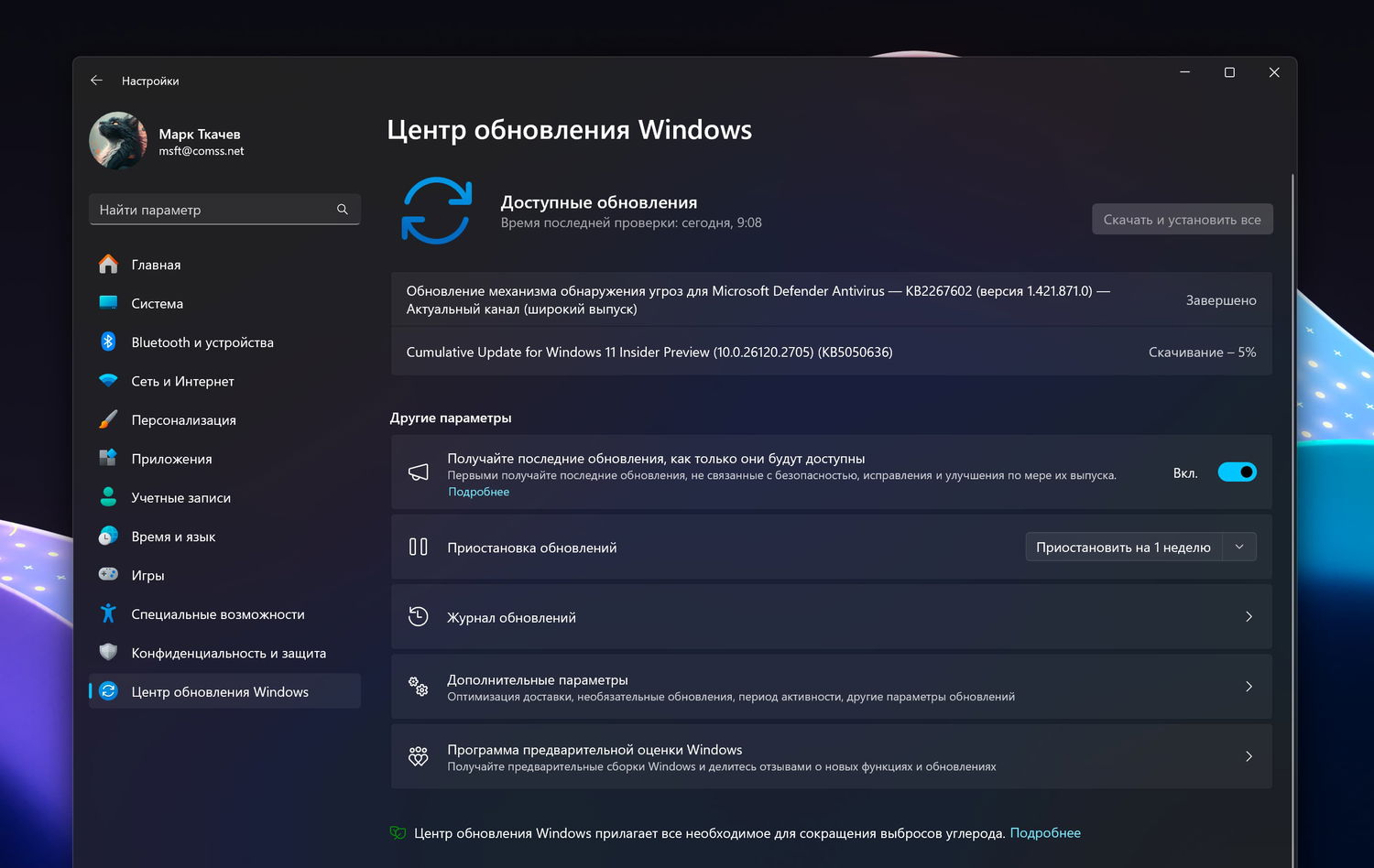Click the paintbrush Персонализация icon

[108, 419]
